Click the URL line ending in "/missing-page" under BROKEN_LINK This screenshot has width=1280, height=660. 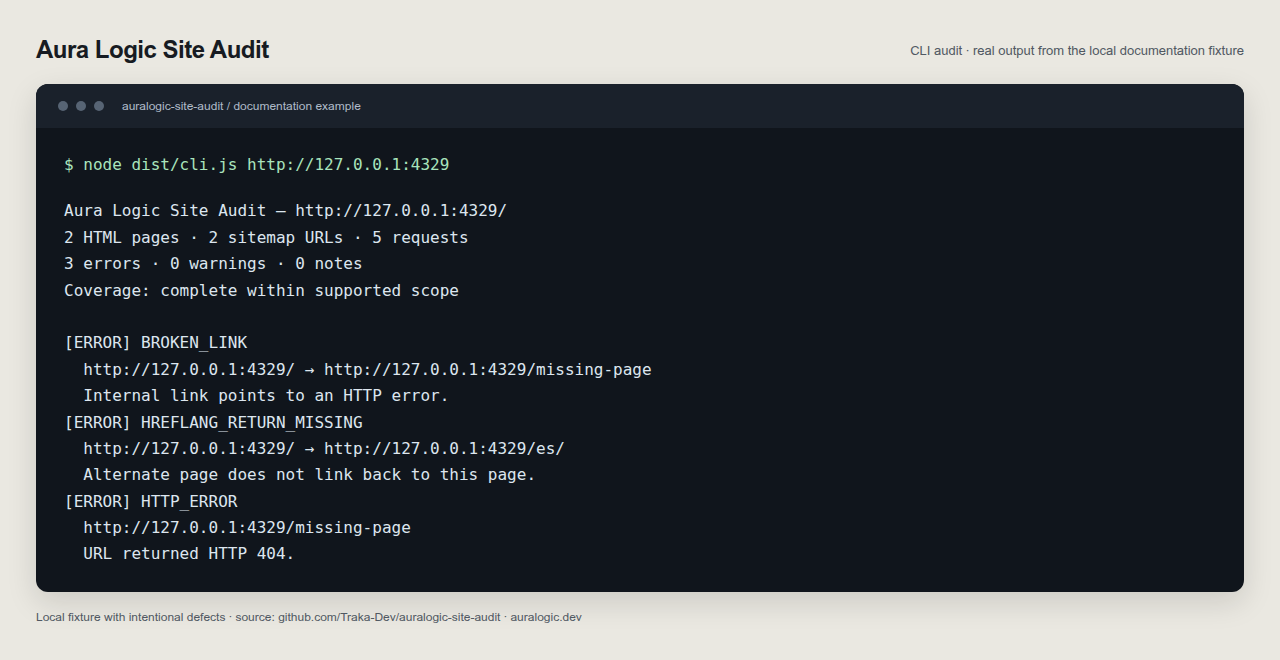coord(367,370)
